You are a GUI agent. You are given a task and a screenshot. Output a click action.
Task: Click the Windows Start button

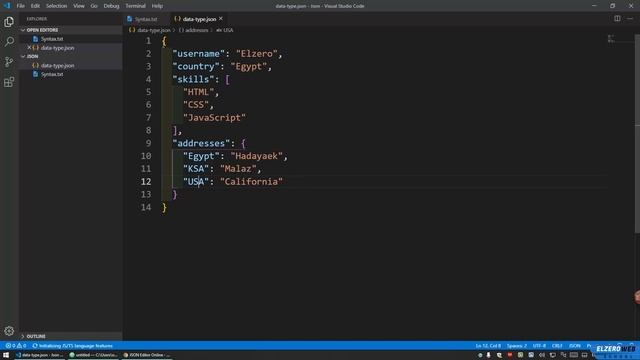(6, 355)
